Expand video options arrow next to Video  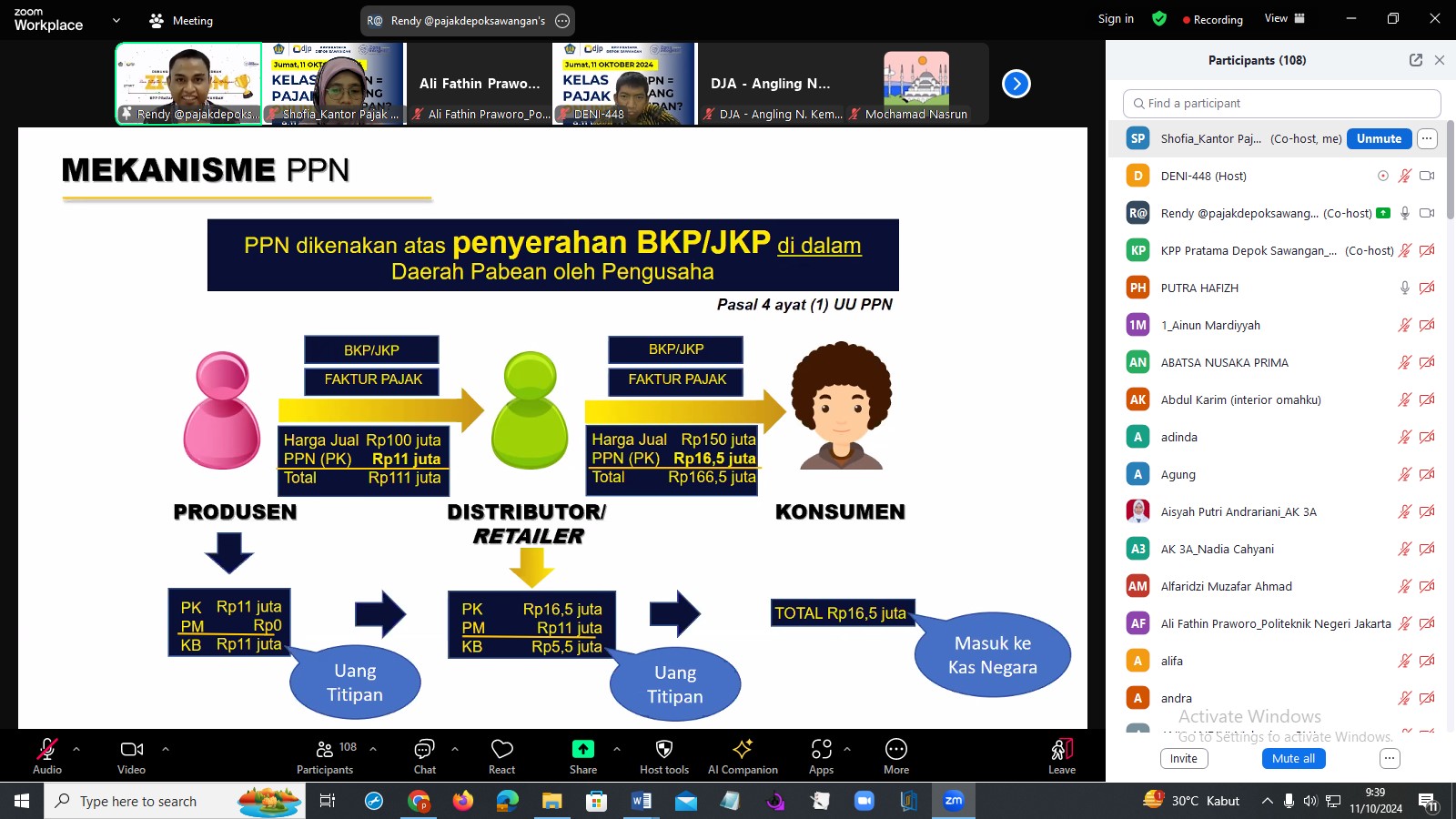pyautogui.click(x=166, y=749)
